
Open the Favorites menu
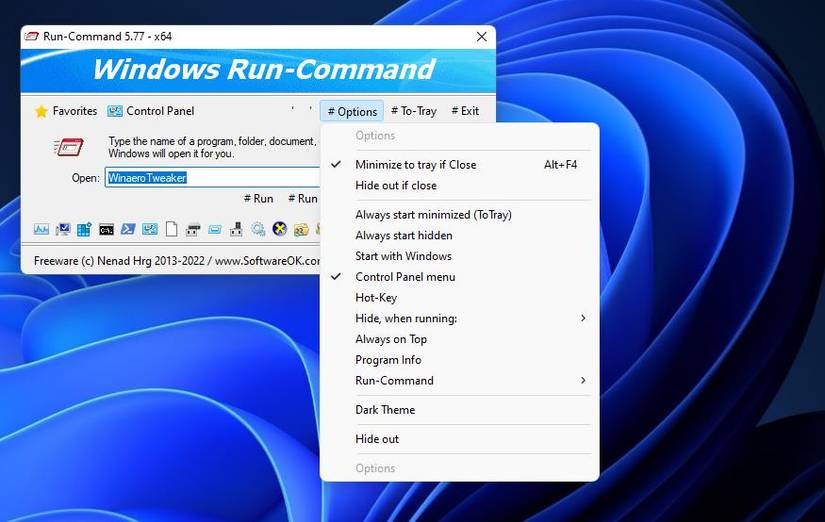[66, 111]
